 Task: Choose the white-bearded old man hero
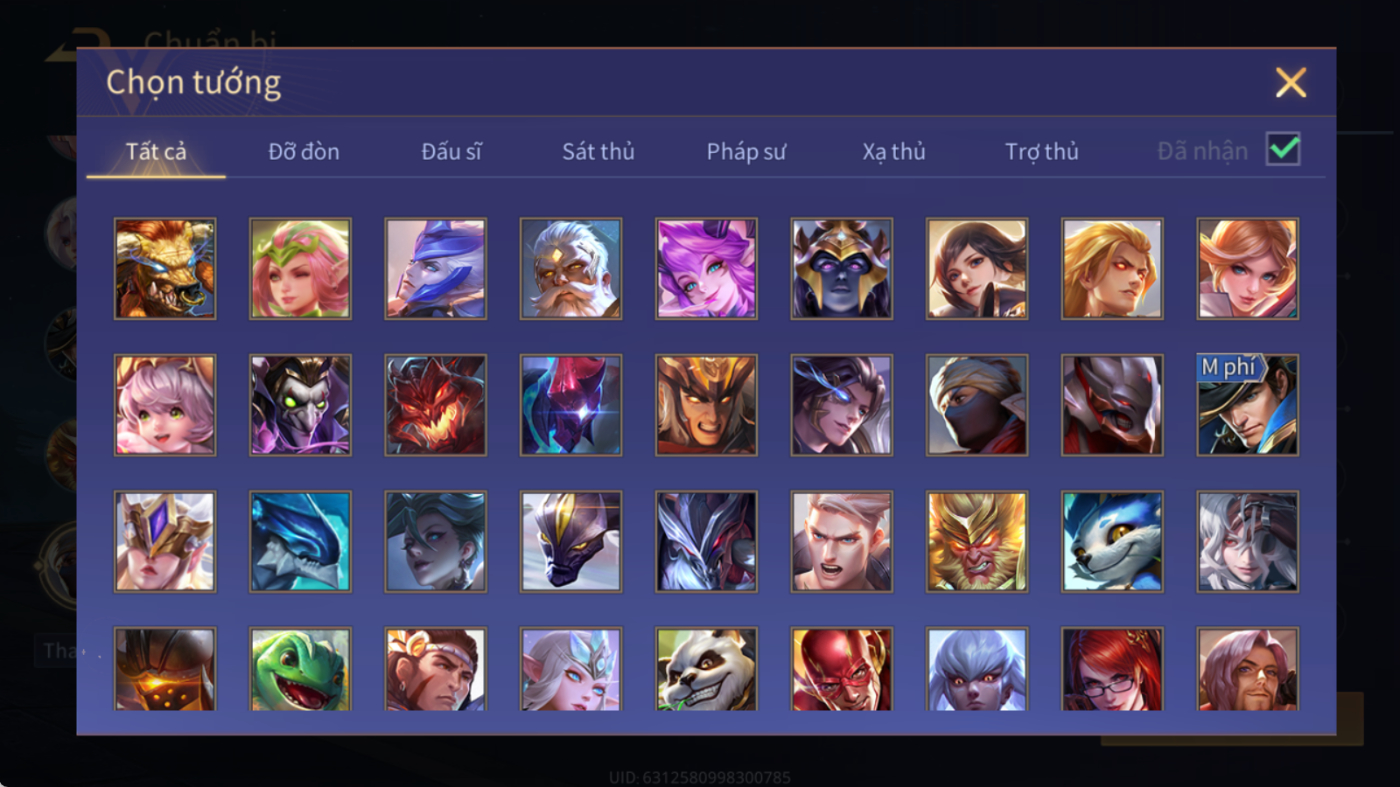(x=571, y=269)
